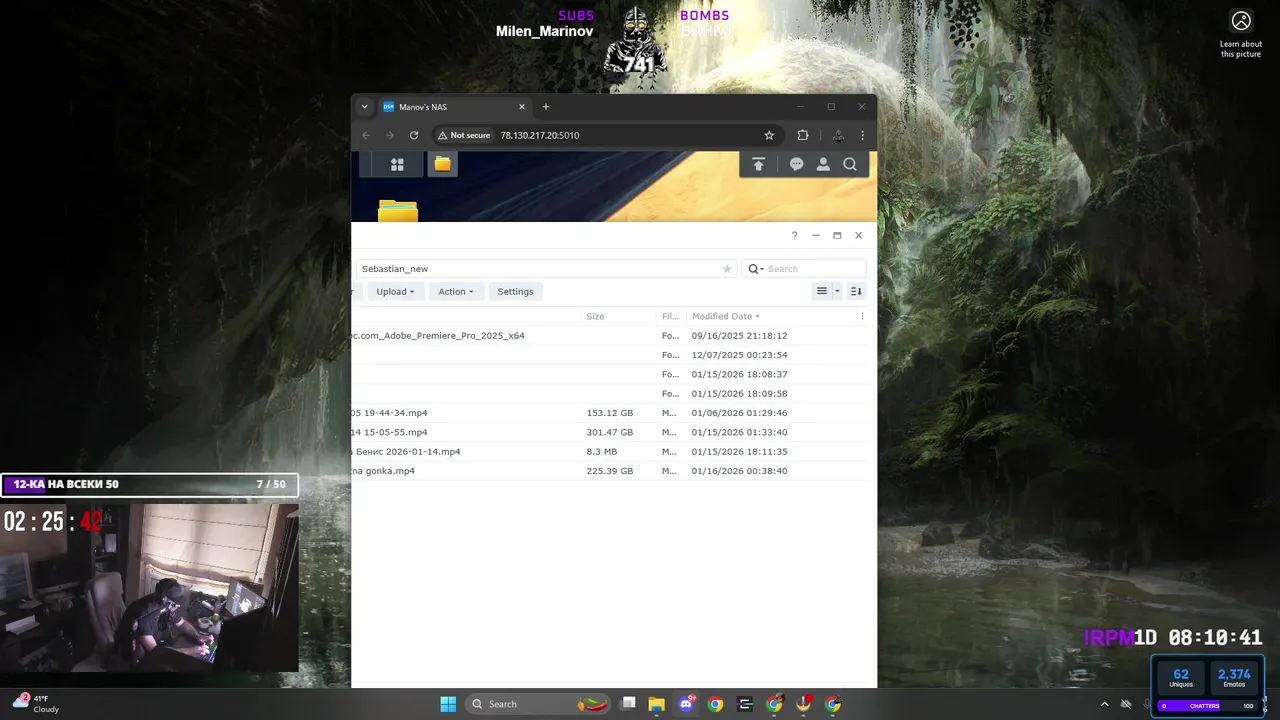Show hidden system tray icons chevron

point(1104,704)
